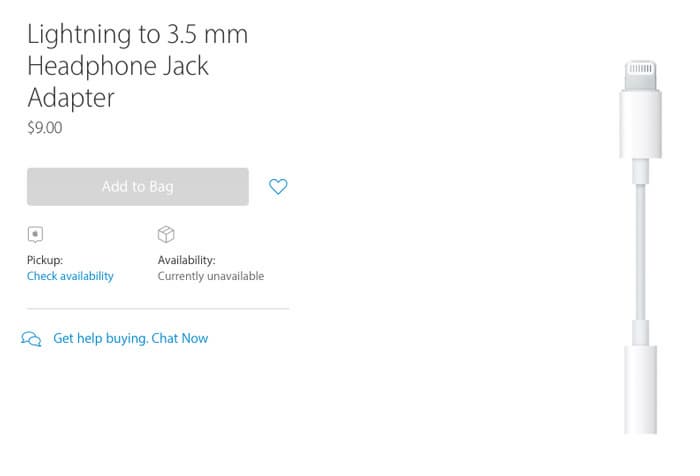700x476 pixels.
Task: Open the Check availability link
Action: tap(70, 276)
